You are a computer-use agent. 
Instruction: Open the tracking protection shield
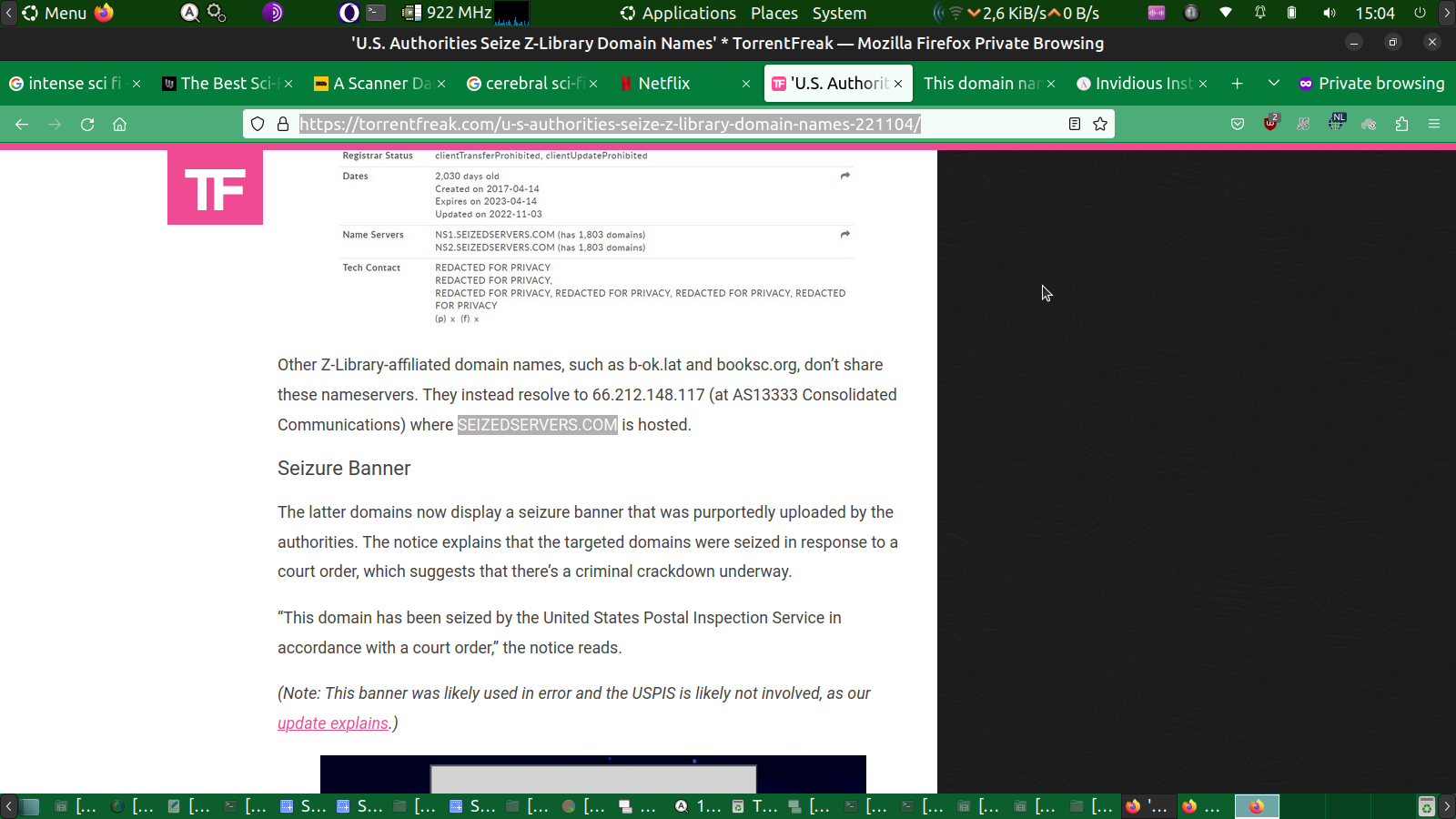tap(258, 124)
